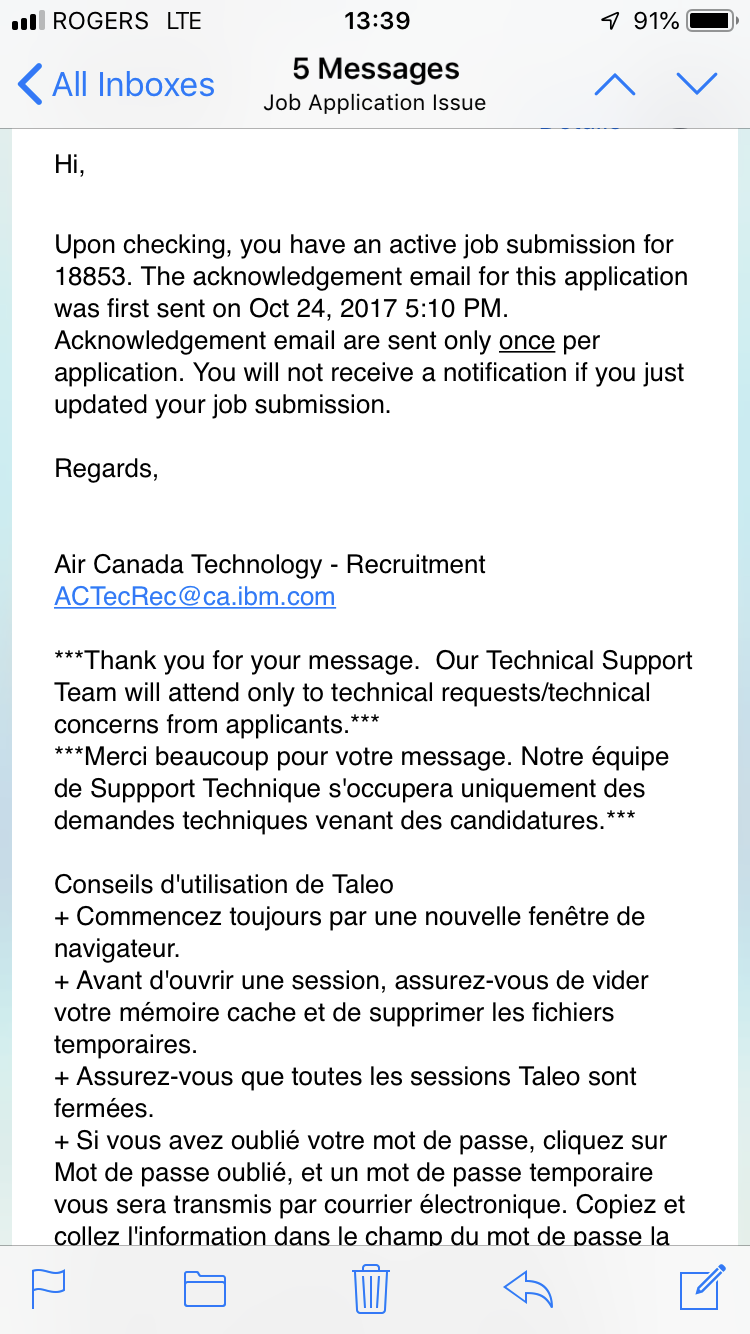Tap the underlined word "once"
Screen dimensions: 750x1334
pos(527,340)
